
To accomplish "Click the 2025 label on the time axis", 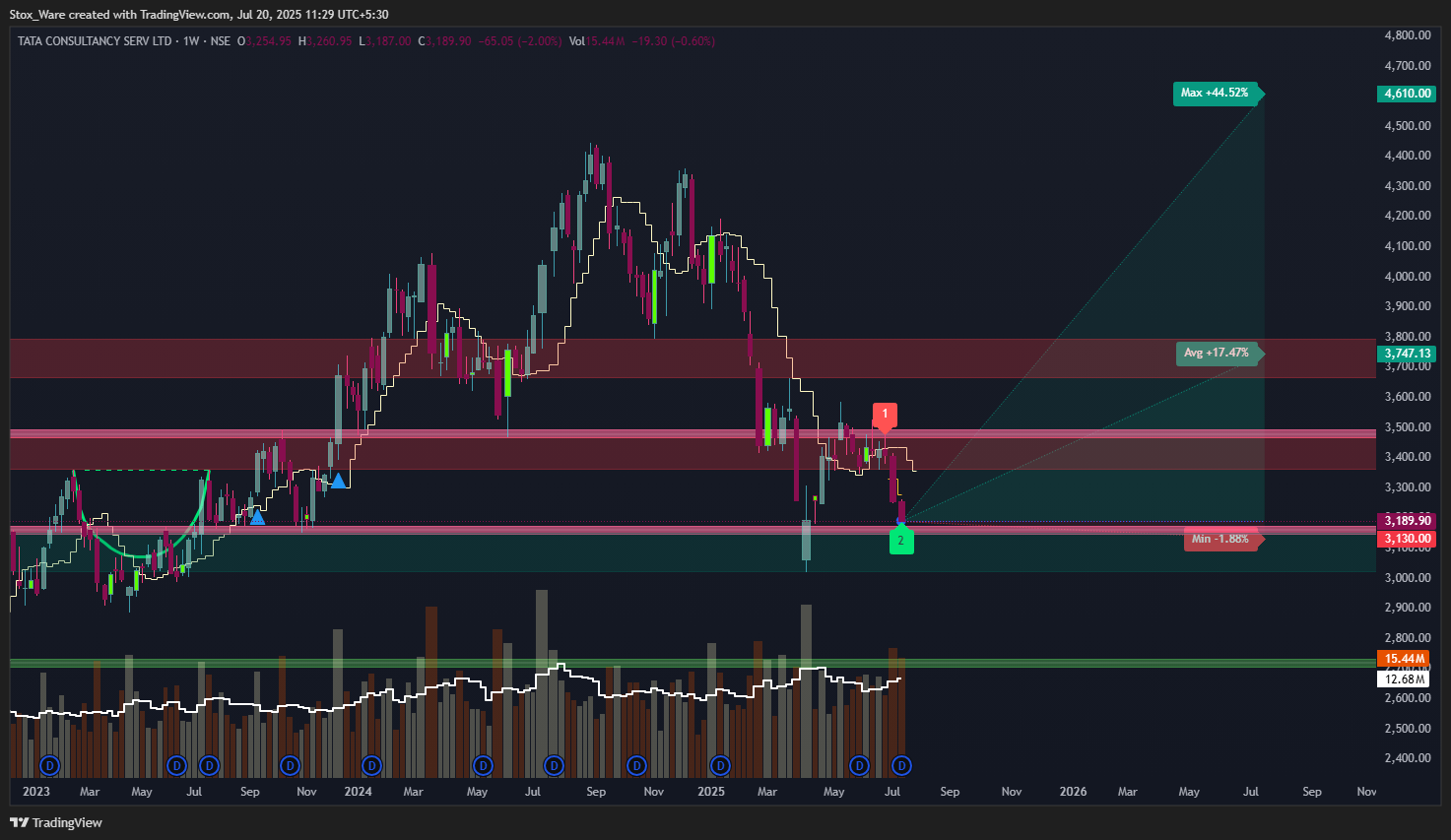I will click(711, 792).
